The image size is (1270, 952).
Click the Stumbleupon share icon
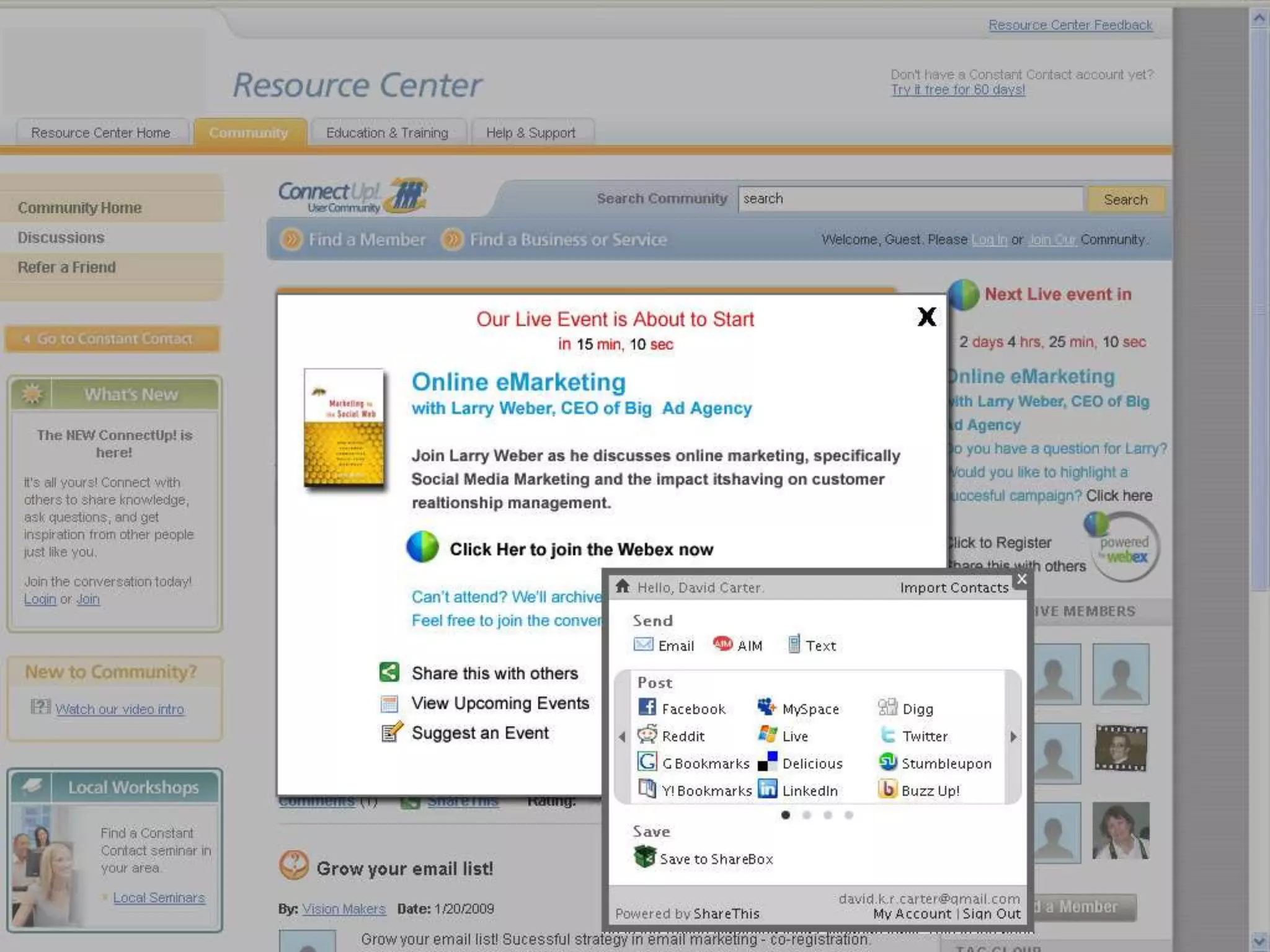[x=888, y=762]
